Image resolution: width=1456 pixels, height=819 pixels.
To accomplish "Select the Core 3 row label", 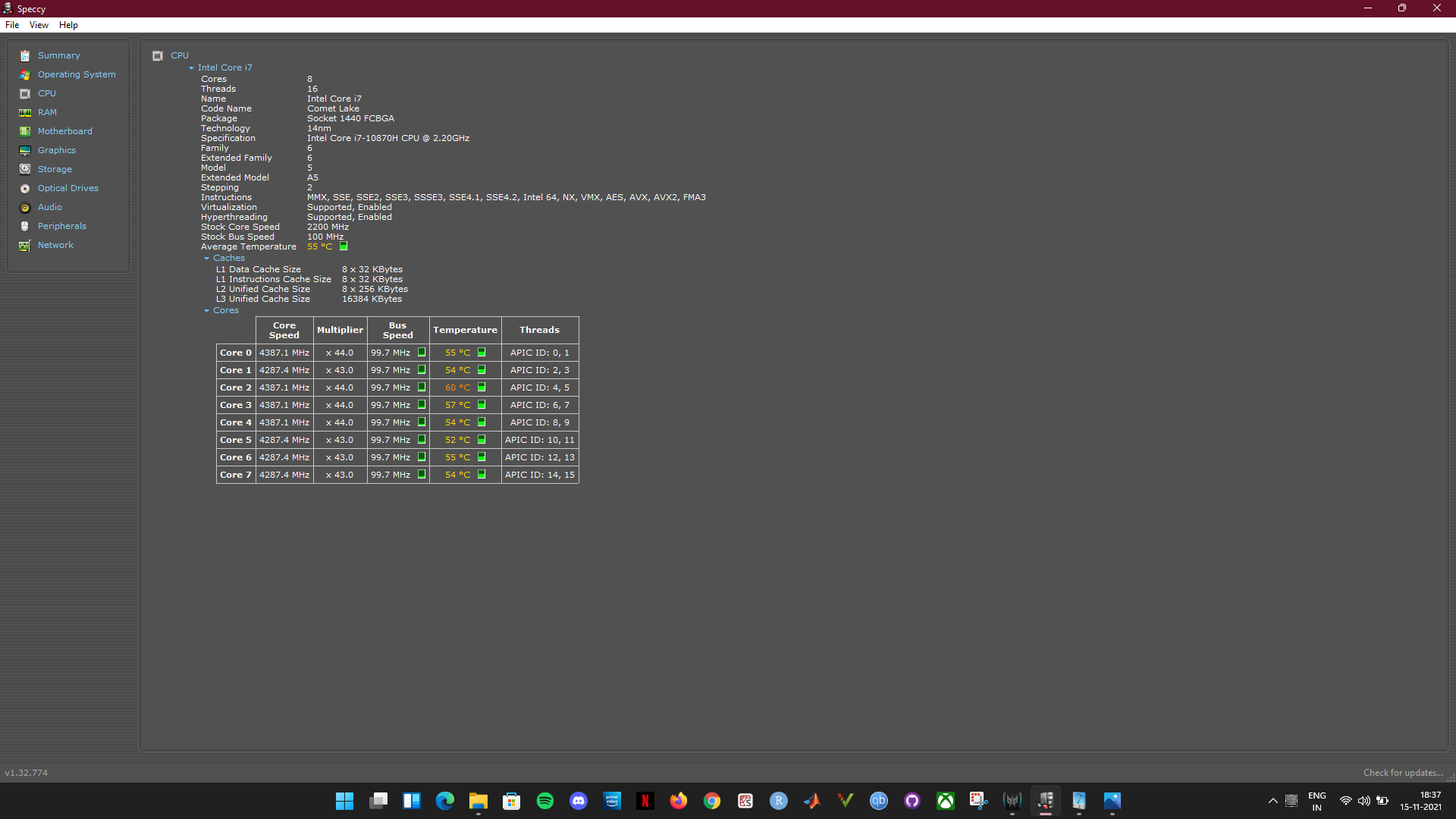I will coord(236,405).
